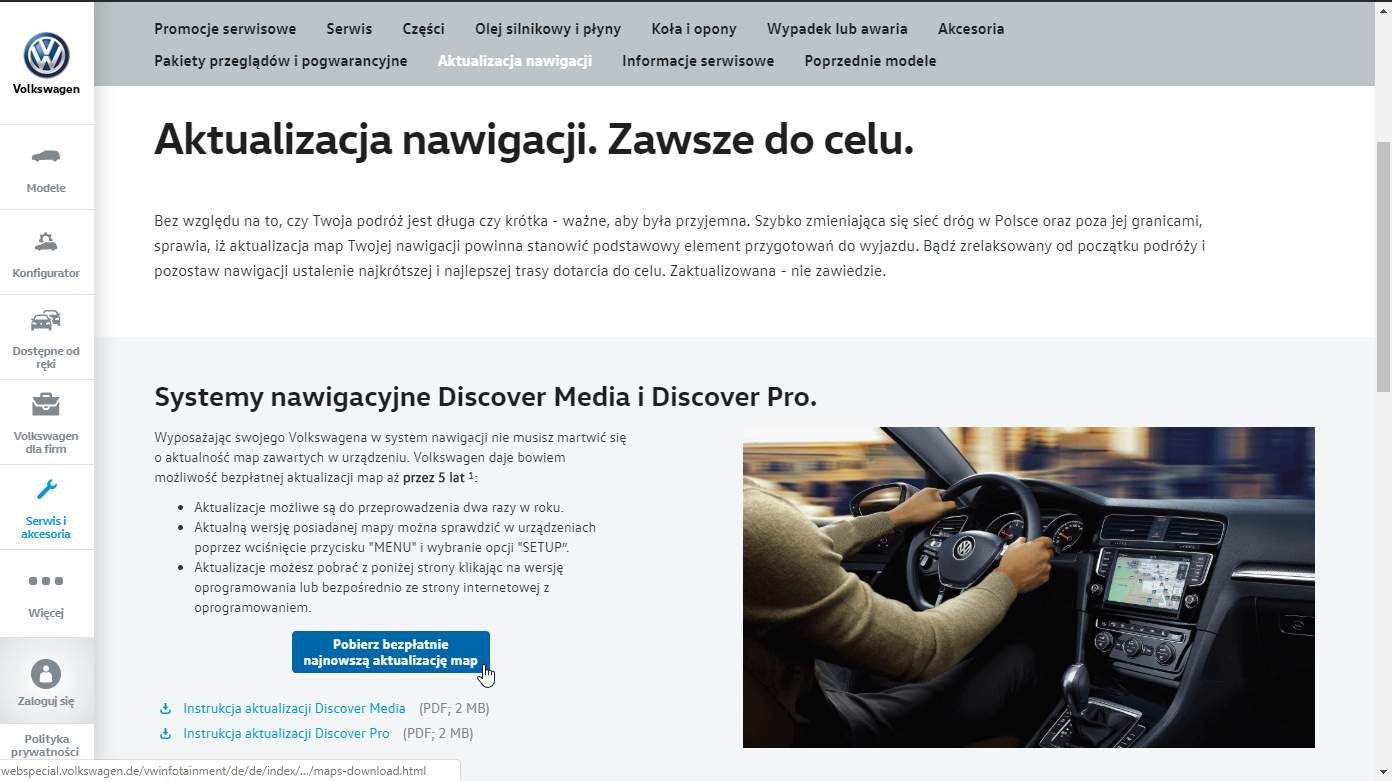Image resolution: width=1392 pixels, height=781 pixels.
Task: Click the heading 'Aktualizacja nawigacji. Zawsze do celu.'
Action: point(534,140)
